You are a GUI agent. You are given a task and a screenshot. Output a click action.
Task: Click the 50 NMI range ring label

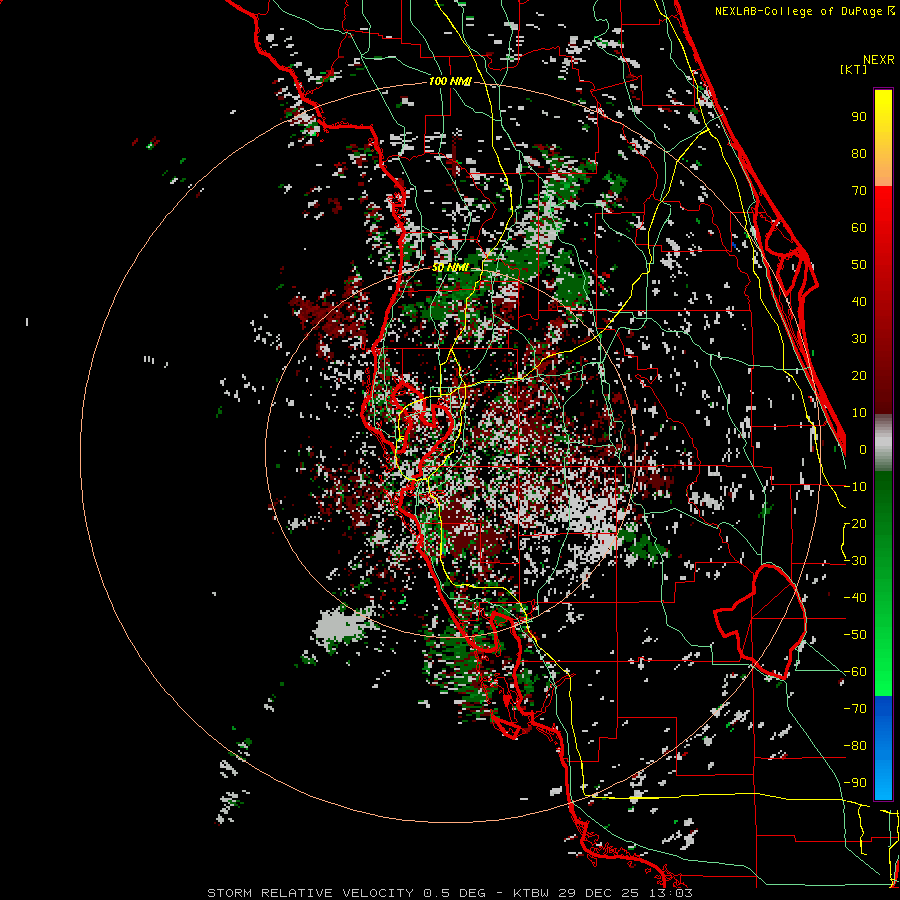coord(450,267)
